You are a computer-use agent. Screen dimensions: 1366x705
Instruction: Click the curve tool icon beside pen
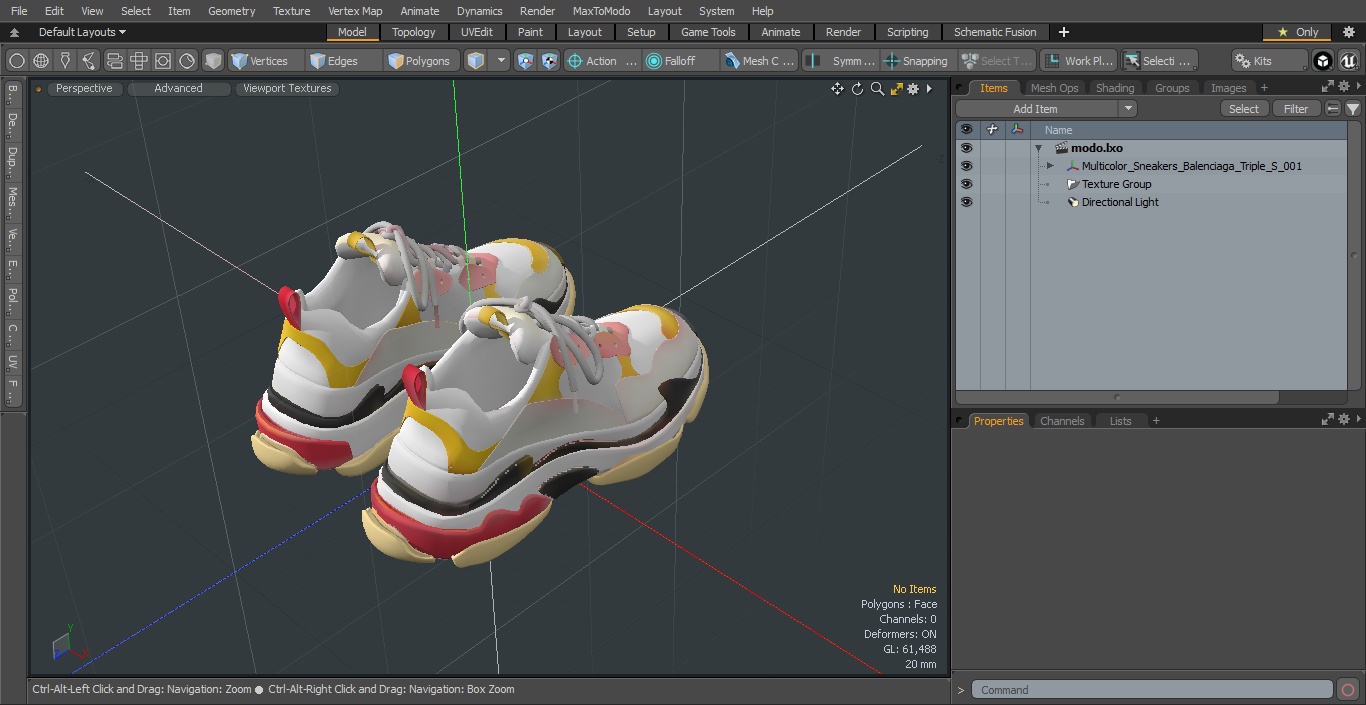(x=89, y=61)
